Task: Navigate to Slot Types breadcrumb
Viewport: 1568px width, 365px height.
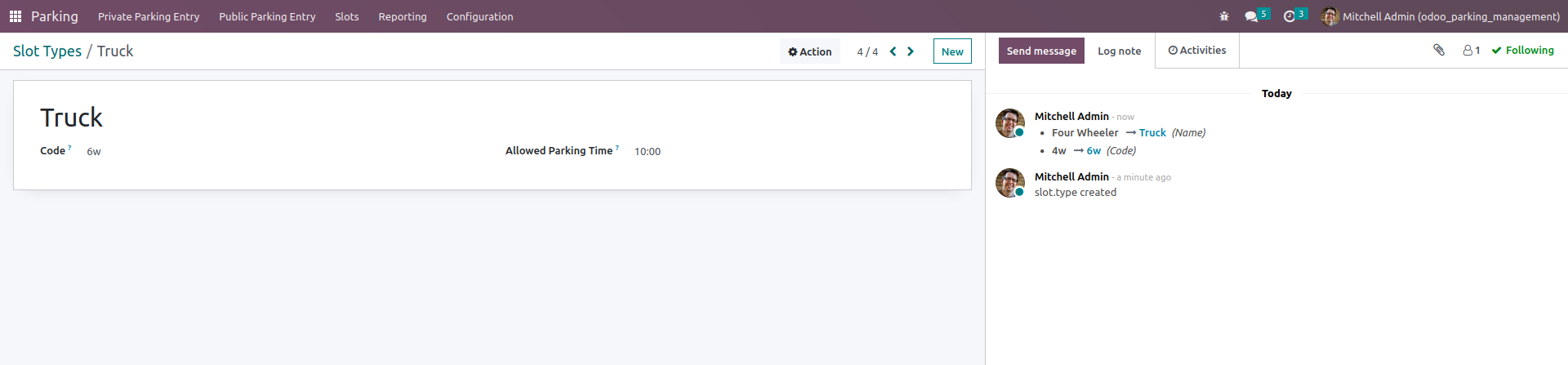Action: tap(47, 51)
